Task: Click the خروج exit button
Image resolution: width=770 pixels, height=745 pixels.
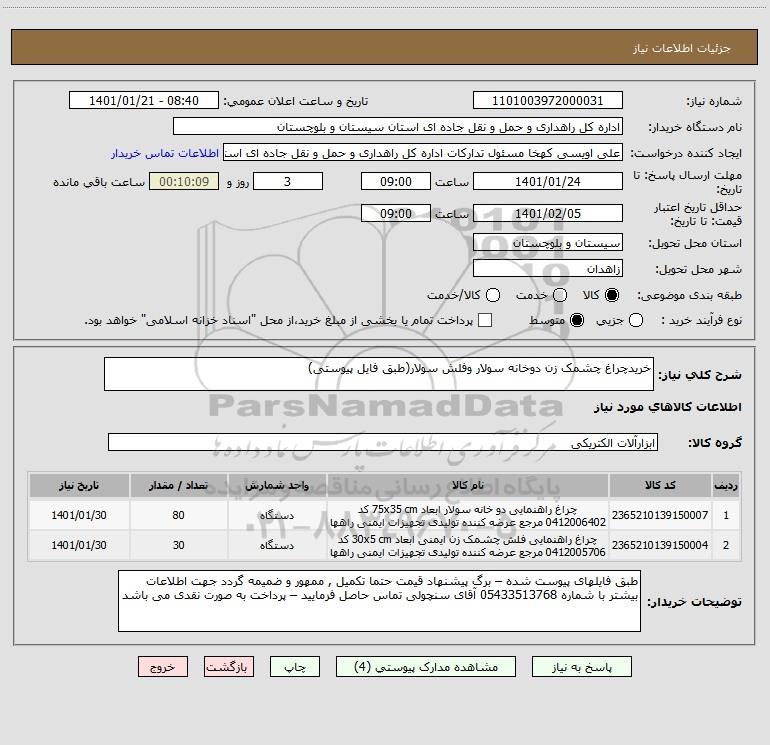Action: [163, 667]
